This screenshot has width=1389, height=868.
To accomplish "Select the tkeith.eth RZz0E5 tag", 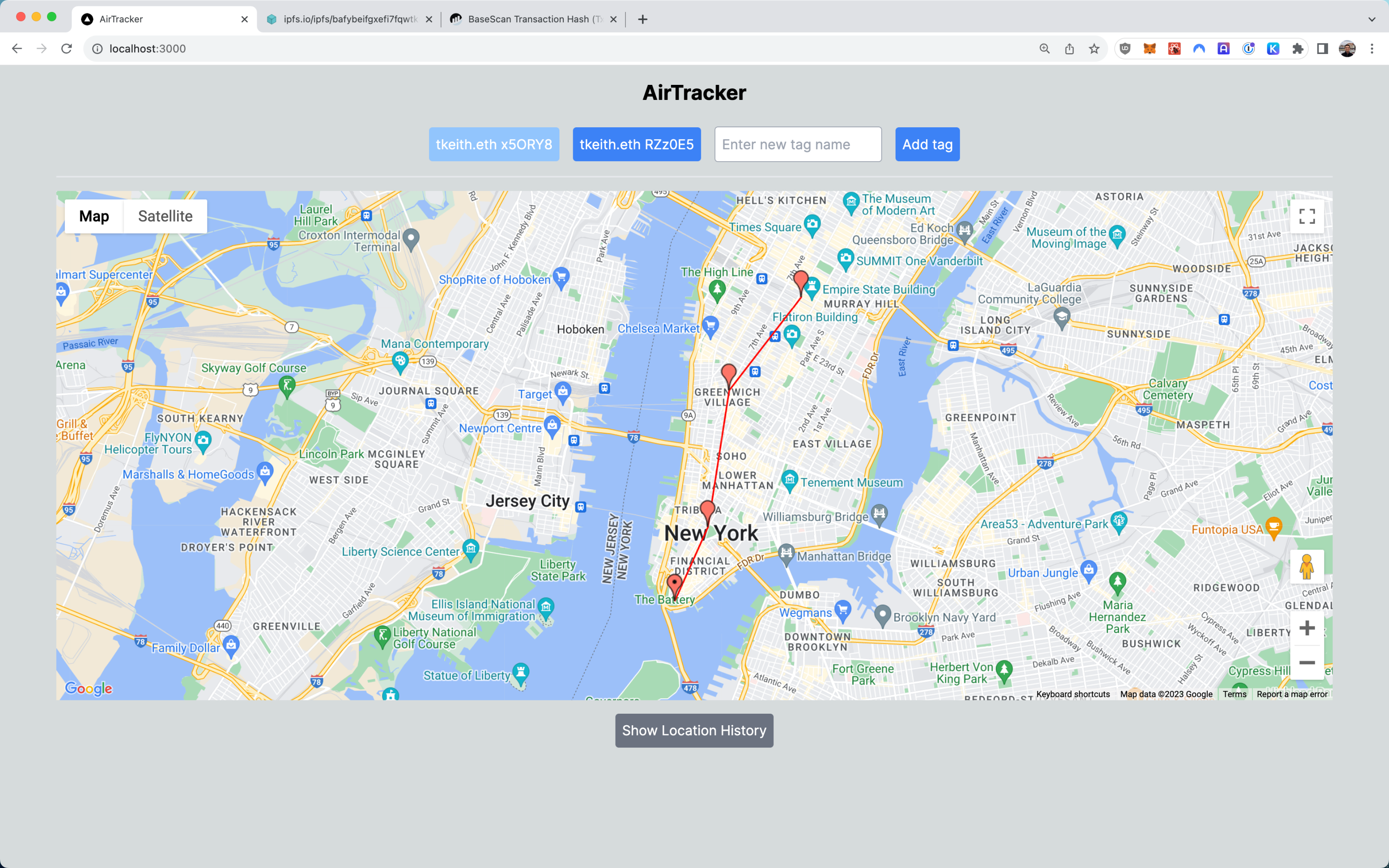I will (x=636, y=144).
